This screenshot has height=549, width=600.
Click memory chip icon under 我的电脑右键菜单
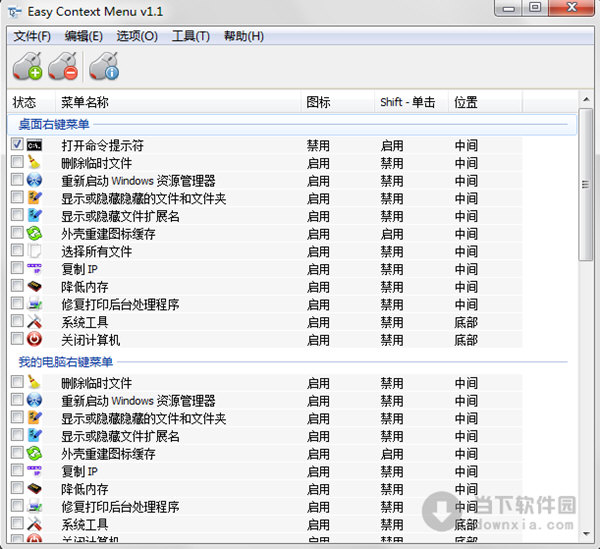34,488
